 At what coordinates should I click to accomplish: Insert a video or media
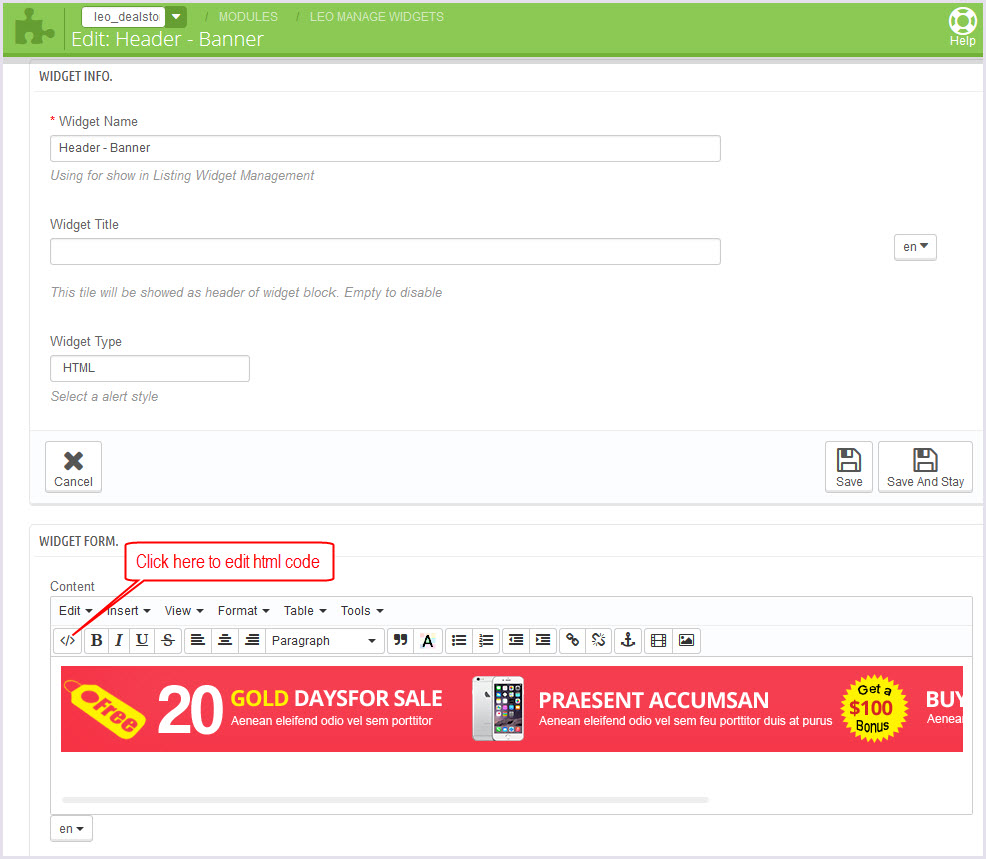[x=658, y=641]
